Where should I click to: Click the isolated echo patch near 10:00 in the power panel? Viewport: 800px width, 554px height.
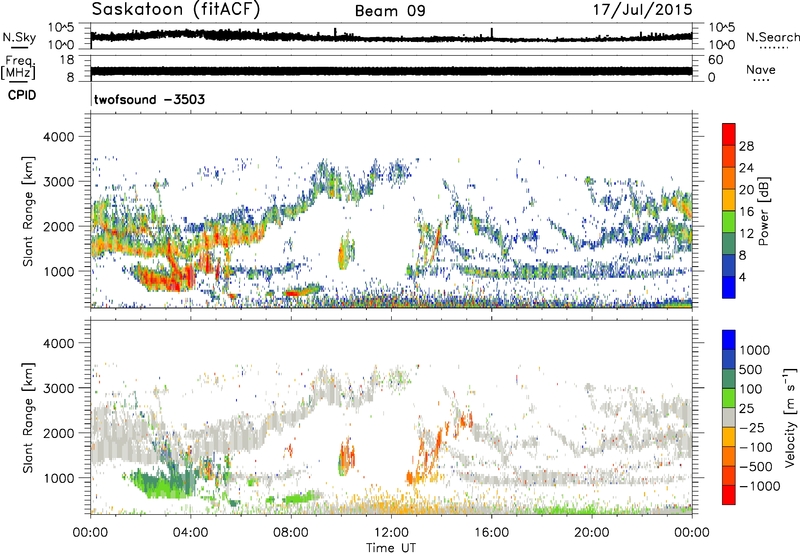point(346,251)
